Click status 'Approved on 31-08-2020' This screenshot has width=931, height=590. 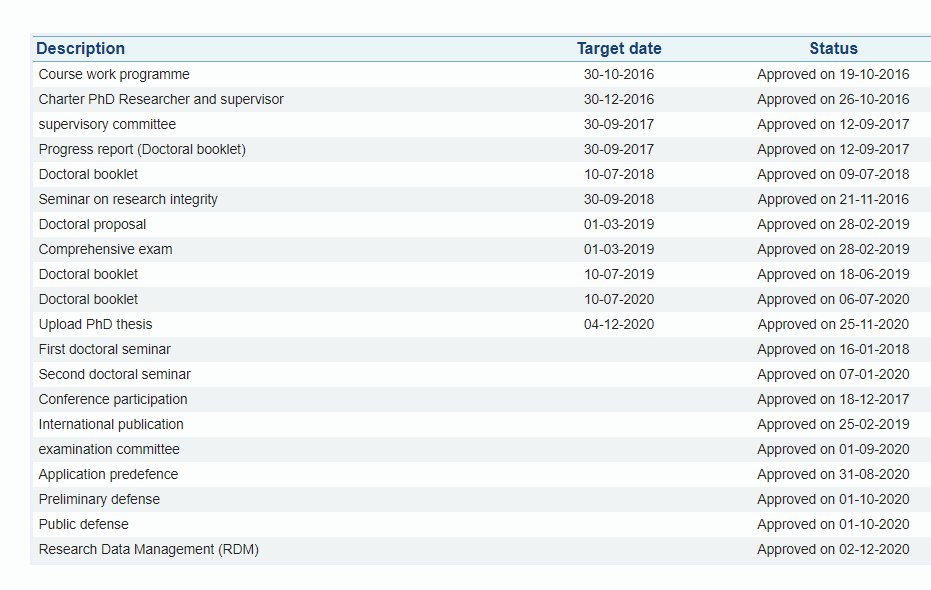pyautogui.click(x=833, y=474)
